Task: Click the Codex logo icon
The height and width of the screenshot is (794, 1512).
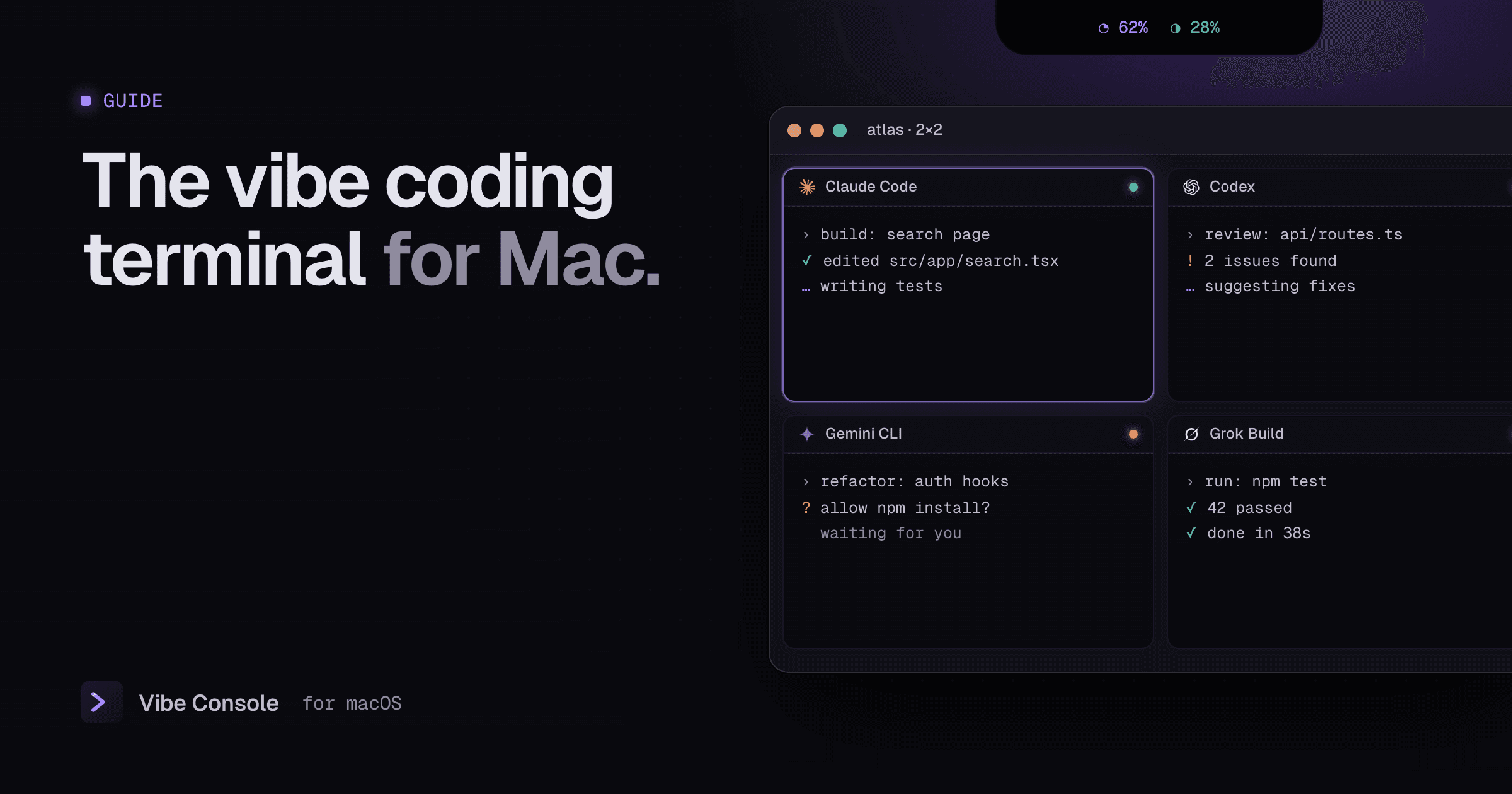Action: pos(1191,187)
